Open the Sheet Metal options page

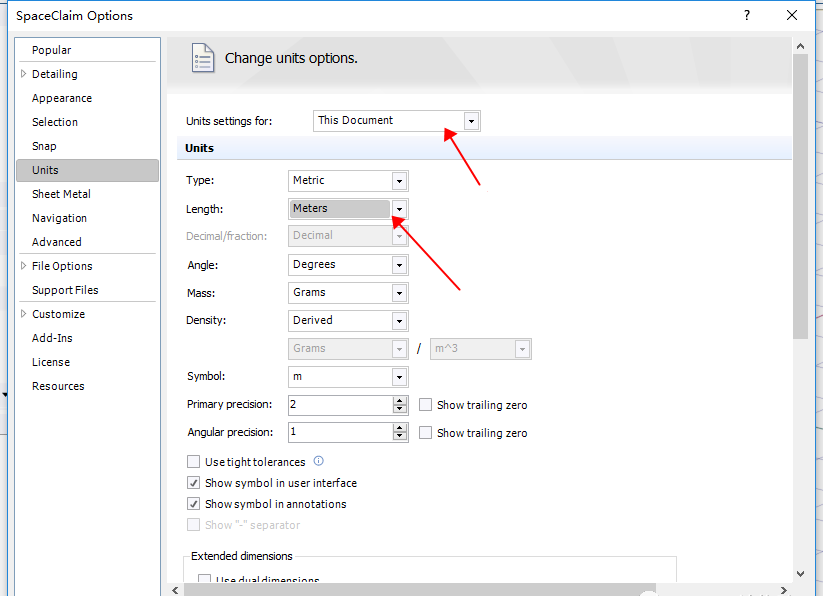[x=61, y=194]
